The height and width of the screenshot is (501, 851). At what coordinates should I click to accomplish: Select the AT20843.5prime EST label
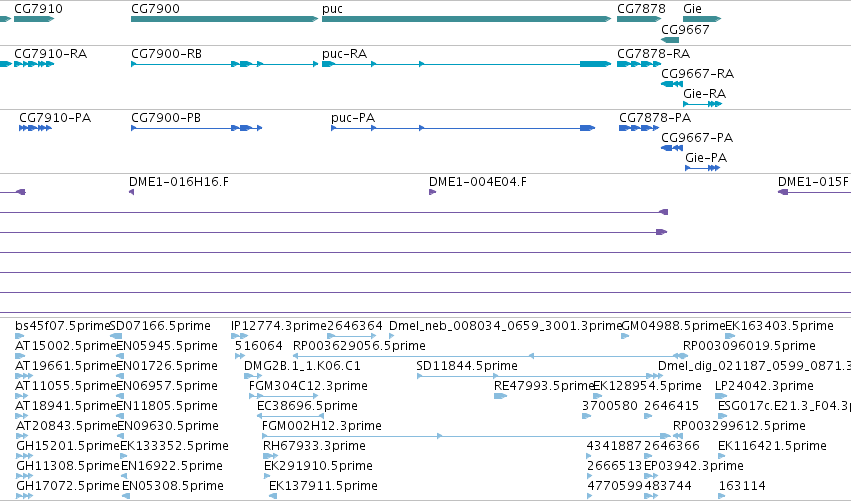point(67,426)
